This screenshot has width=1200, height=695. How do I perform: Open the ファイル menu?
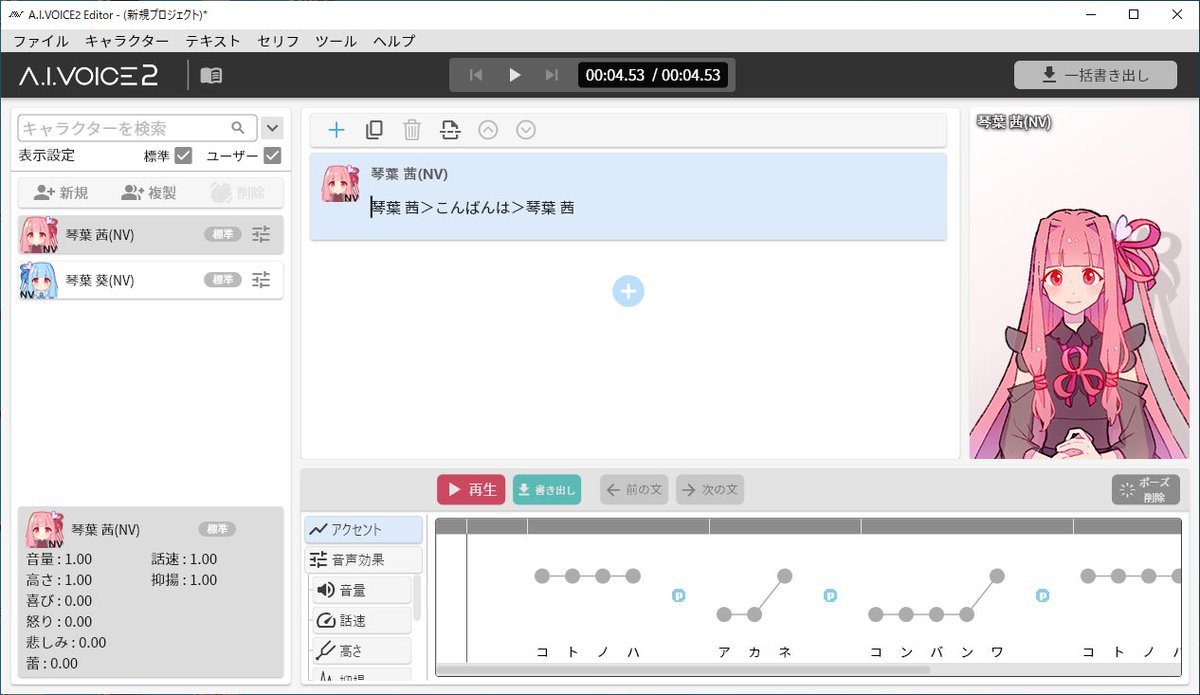tap(41, 41)
